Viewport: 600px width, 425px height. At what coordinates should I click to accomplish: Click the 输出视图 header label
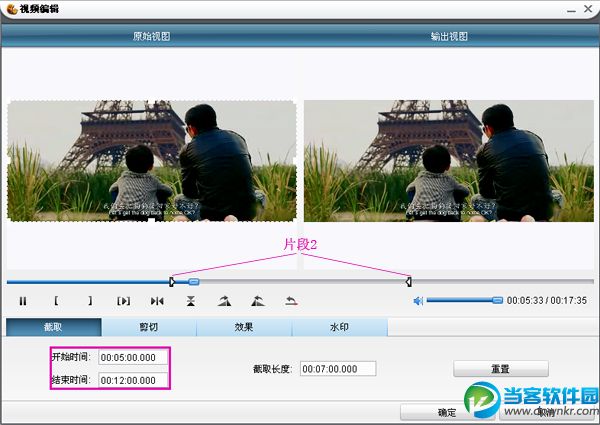449,36
